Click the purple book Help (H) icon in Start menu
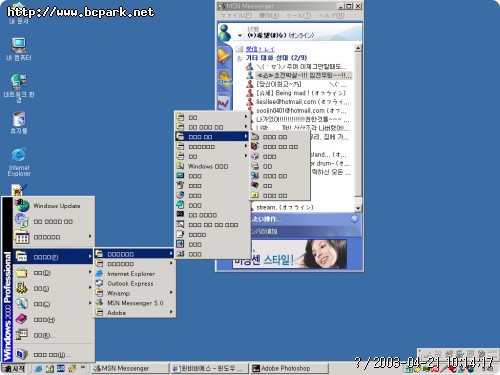This screenshot has height=375, width=500. pyautogui.click(x=22, y=319)
